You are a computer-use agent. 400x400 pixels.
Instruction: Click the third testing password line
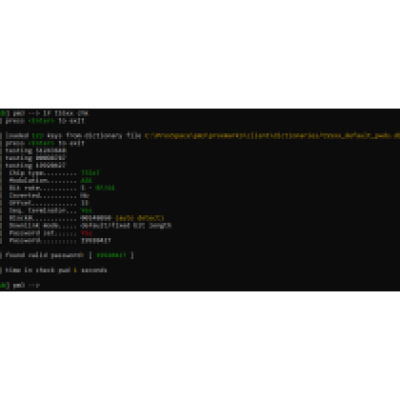(x=36, y=165)
